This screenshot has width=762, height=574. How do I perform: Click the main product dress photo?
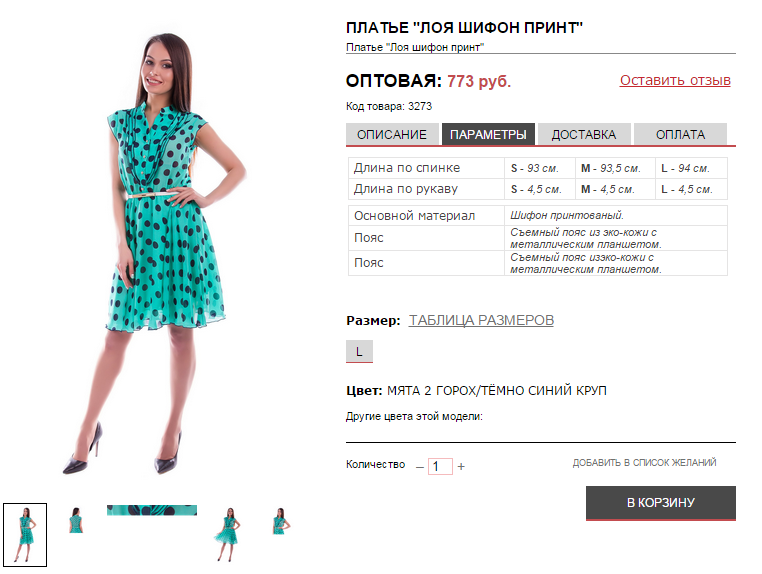tap(156, 253)
